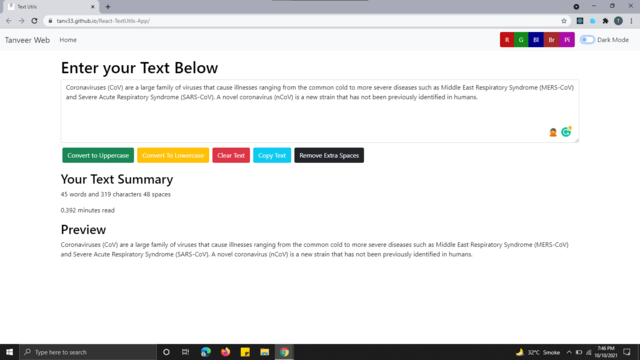The height and width of the screenshot is (360, 640).
Task: Click the Clear Text button
Action: [231, 155]
